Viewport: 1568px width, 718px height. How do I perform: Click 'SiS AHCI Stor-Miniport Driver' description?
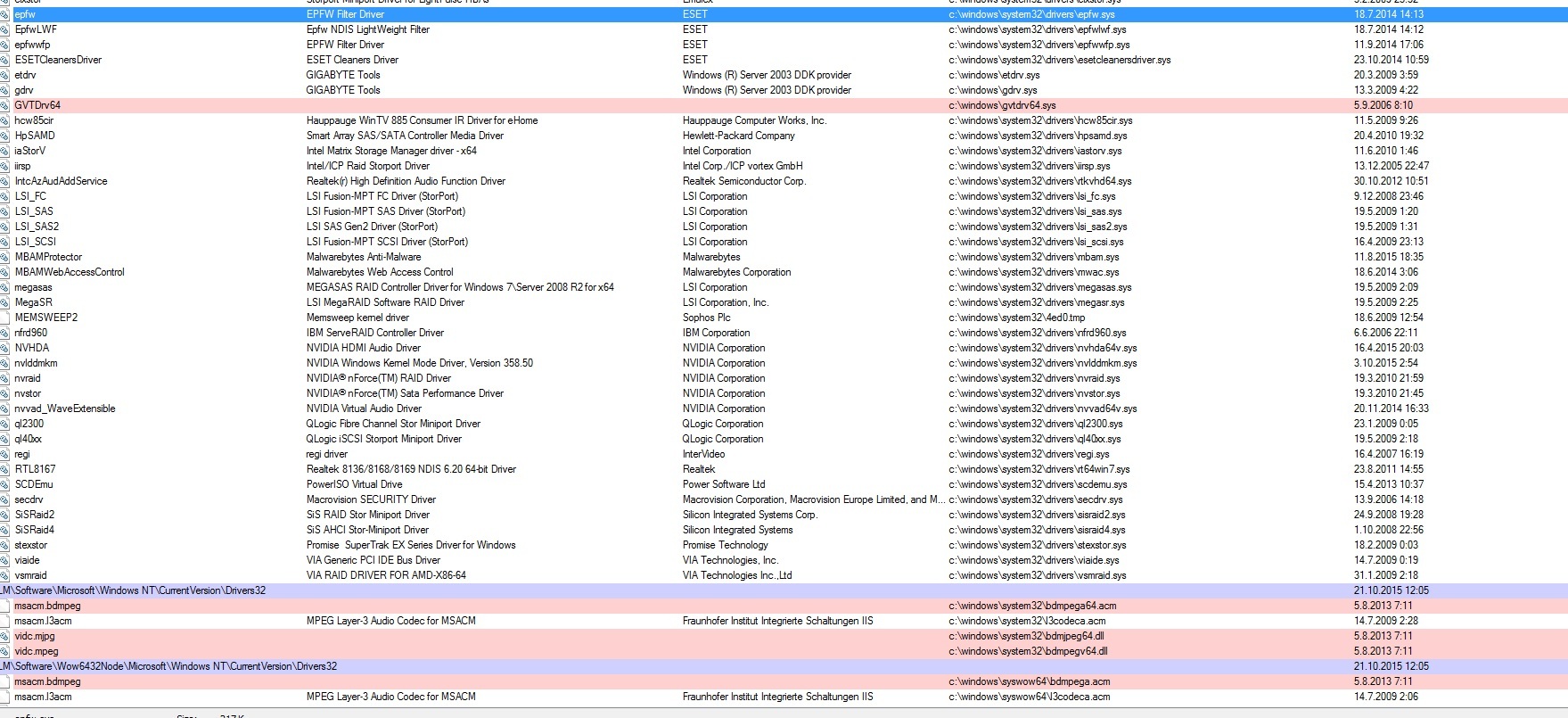click(x=367, y=530)
